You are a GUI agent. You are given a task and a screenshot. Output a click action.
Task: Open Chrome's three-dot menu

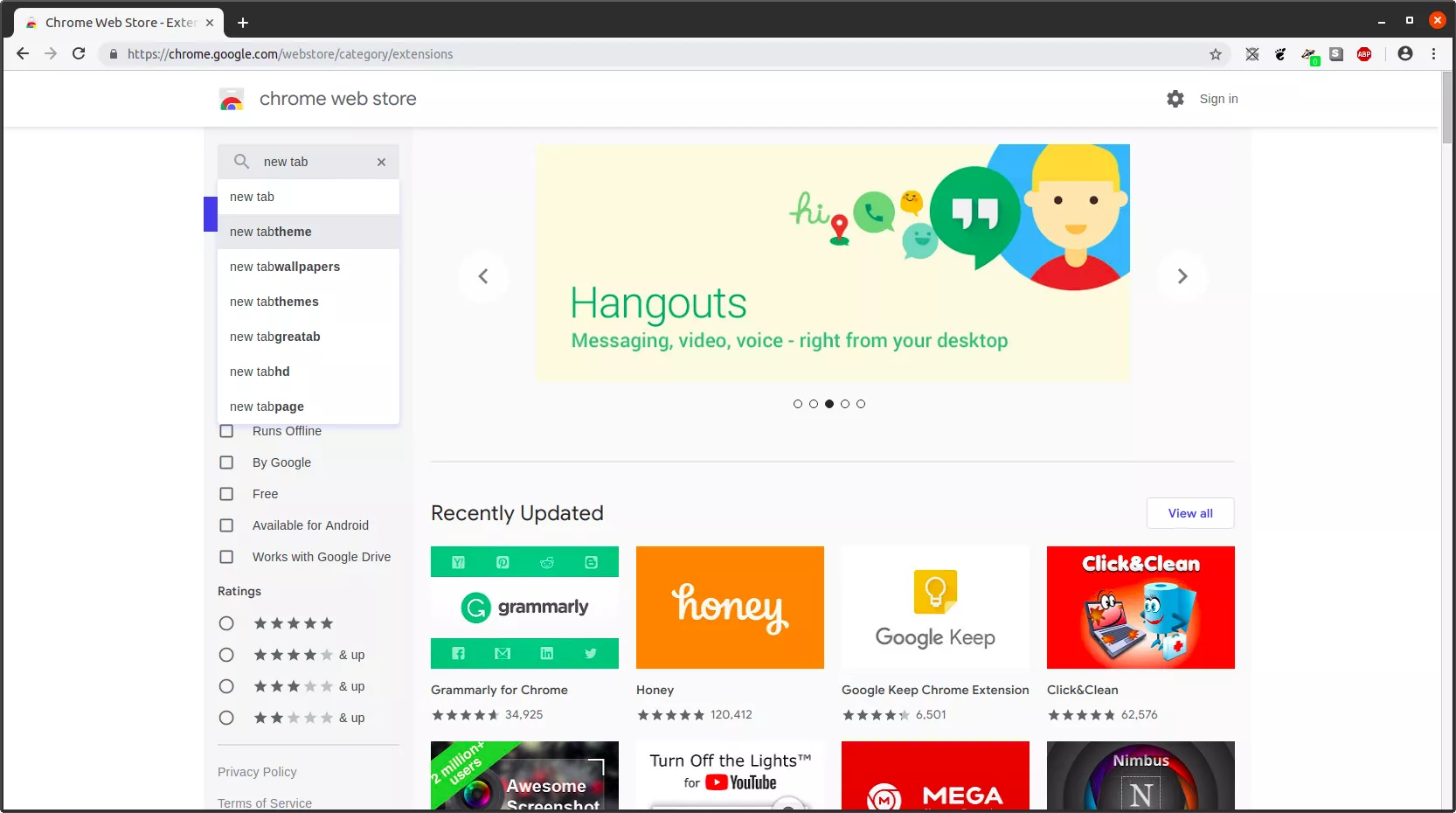point(1434,53)
